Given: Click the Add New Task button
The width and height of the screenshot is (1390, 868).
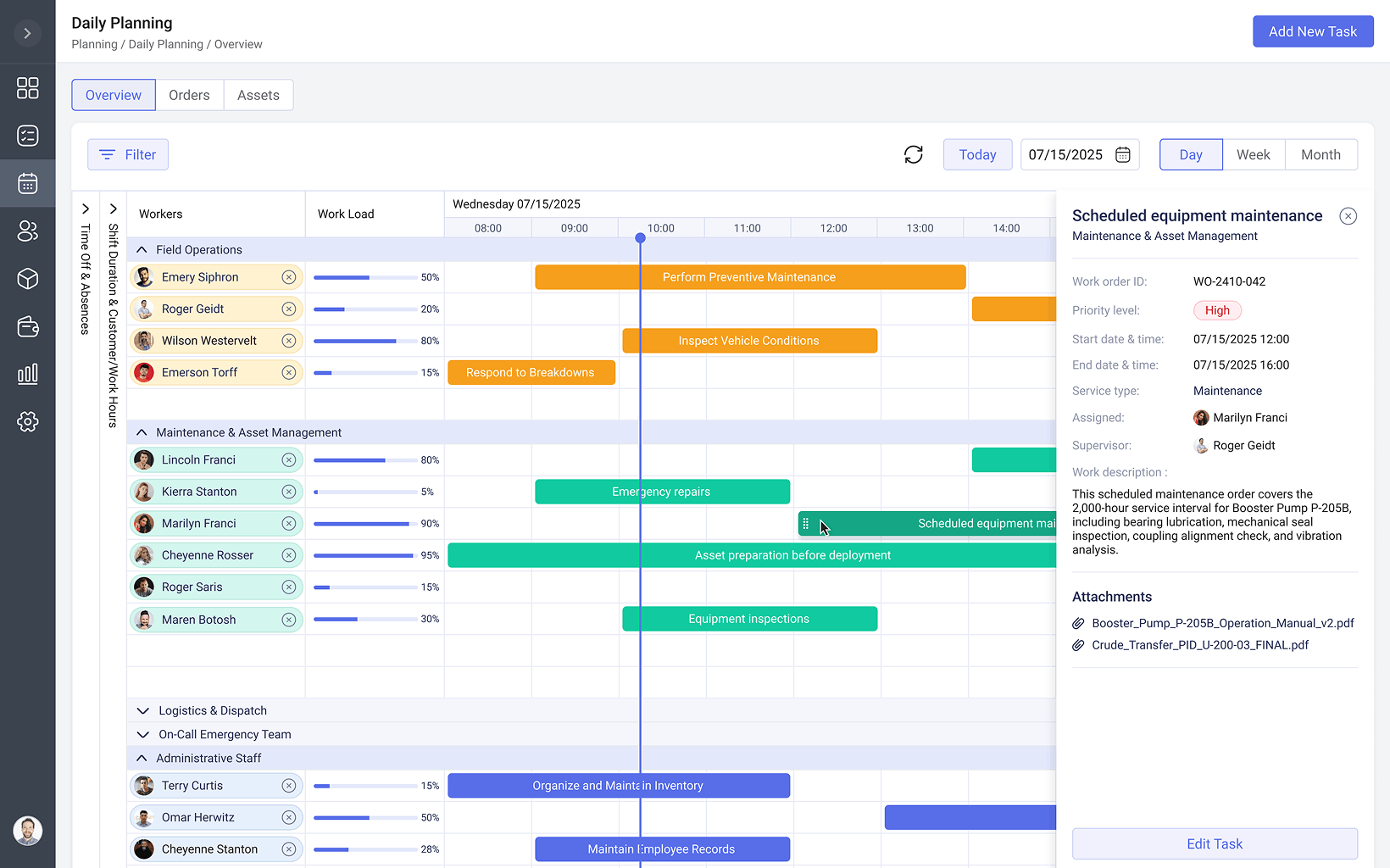Looking at the screenshot, I should click(x=1312, y=31).
